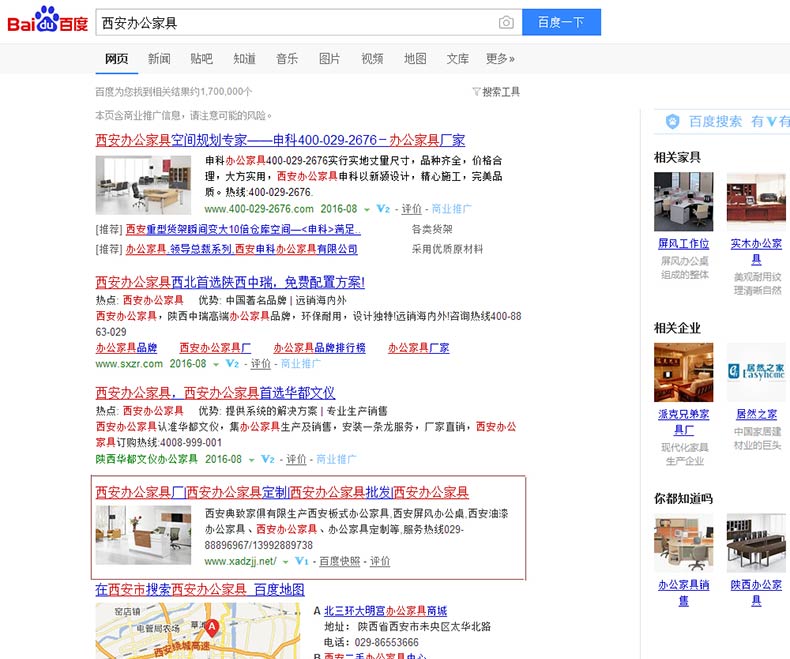Click red marker A on the map
790x659 pixels.
click(x=212, y=628)
